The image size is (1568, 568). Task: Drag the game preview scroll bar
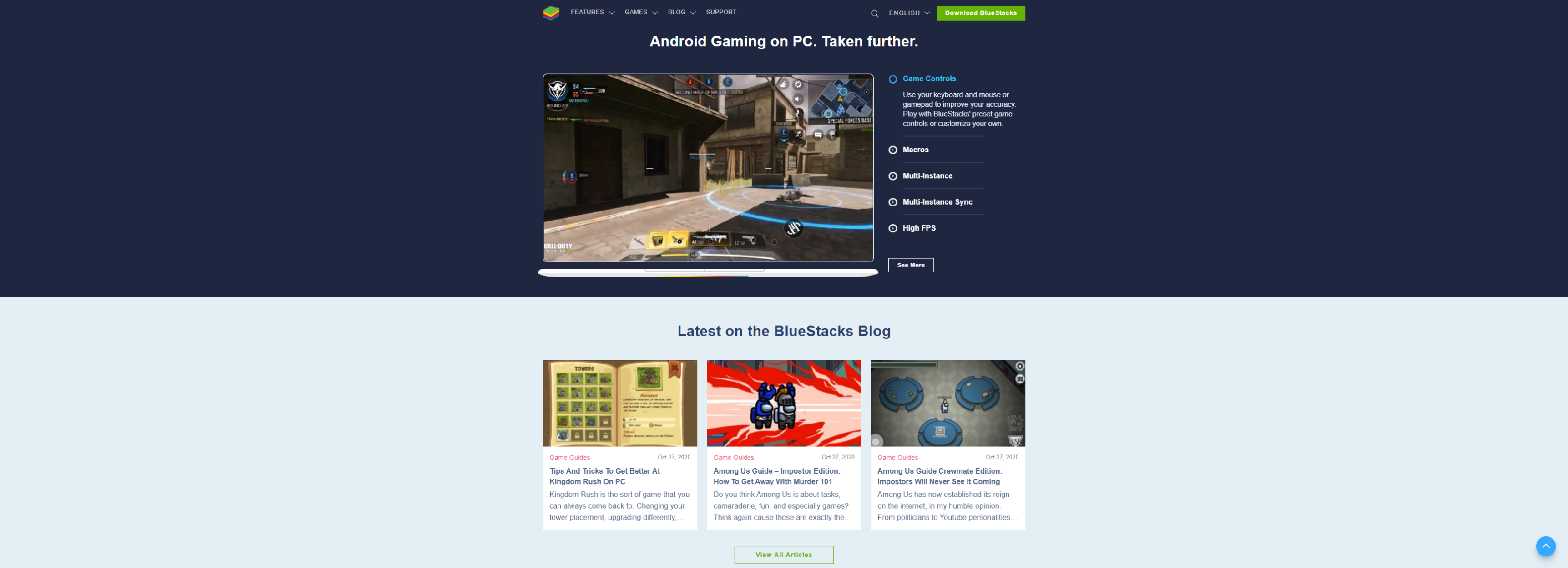707,272
